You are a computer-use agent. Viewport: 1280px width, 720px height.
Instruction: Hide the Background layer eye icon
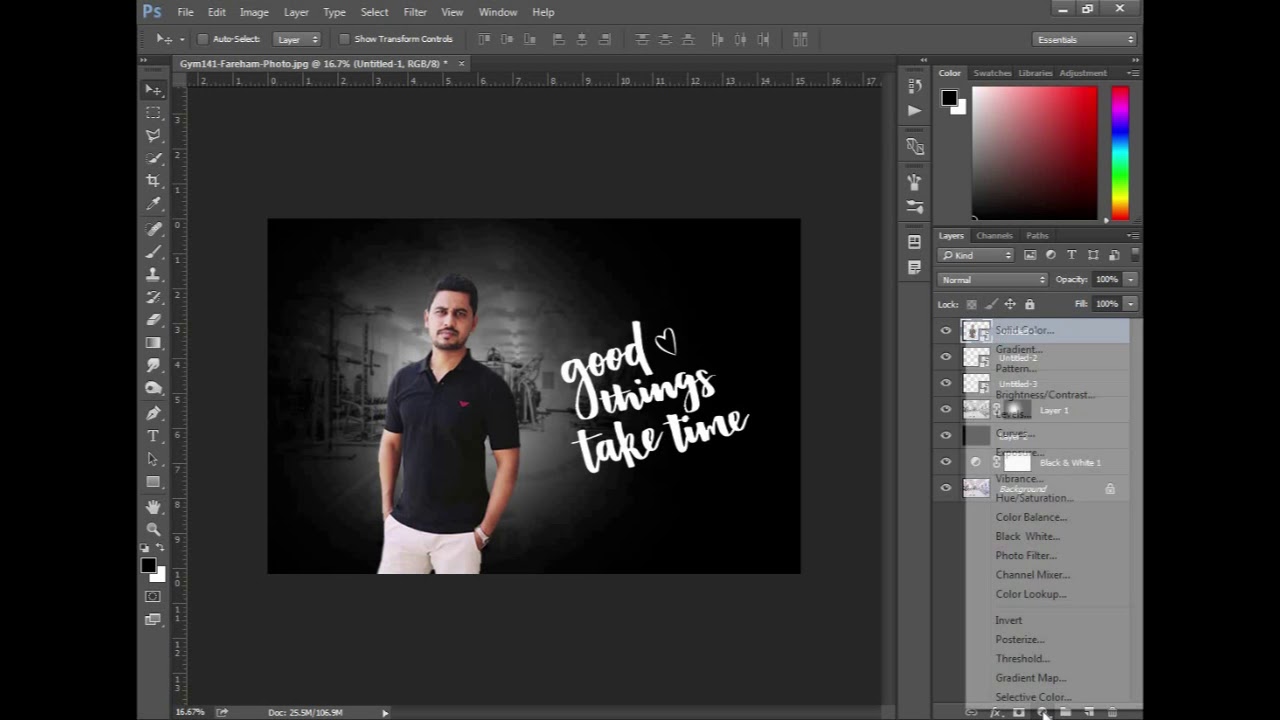946,488
